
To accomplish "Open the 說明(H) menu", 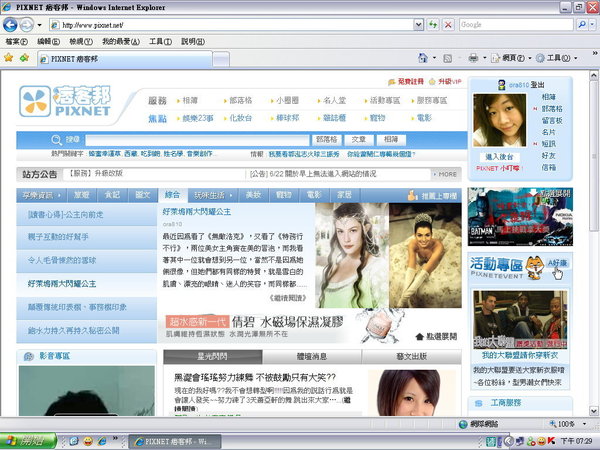I will (193, 41).
